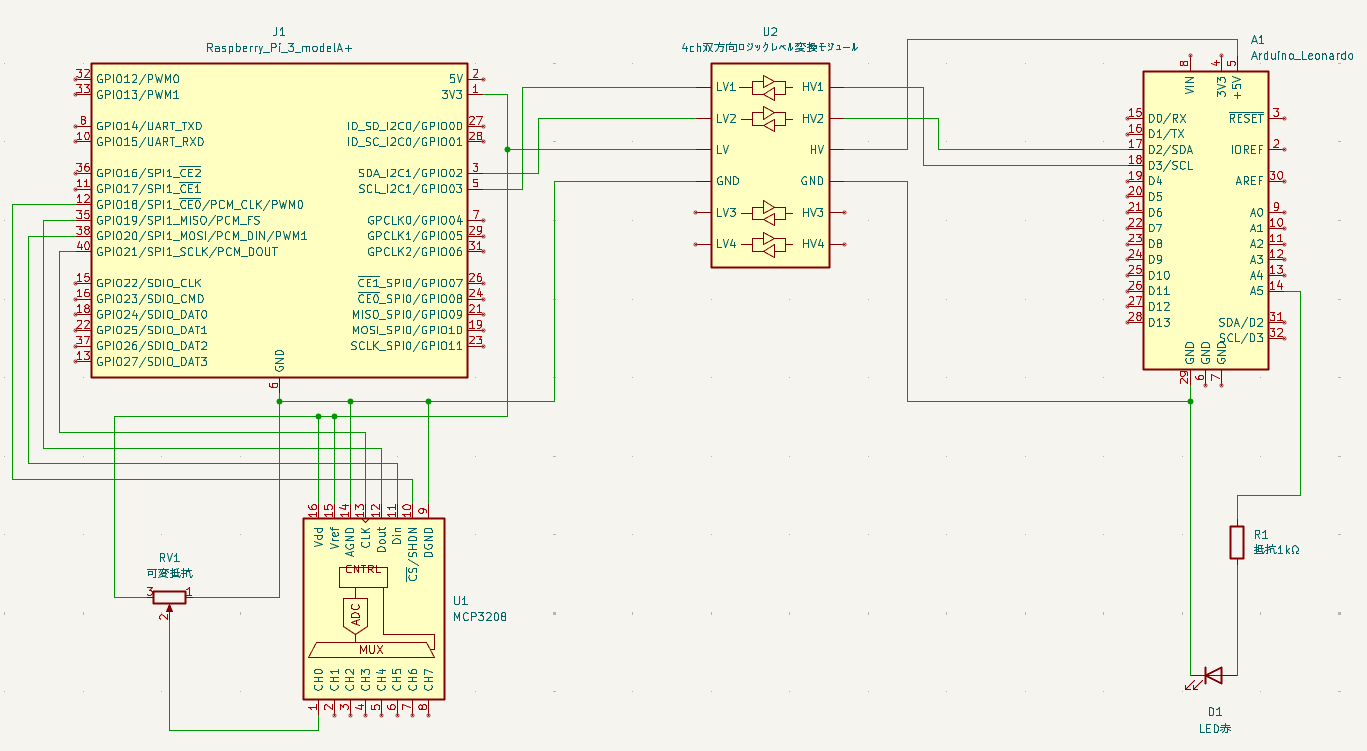Click the 可変抵抗 label above RV1

click(169, 574)
